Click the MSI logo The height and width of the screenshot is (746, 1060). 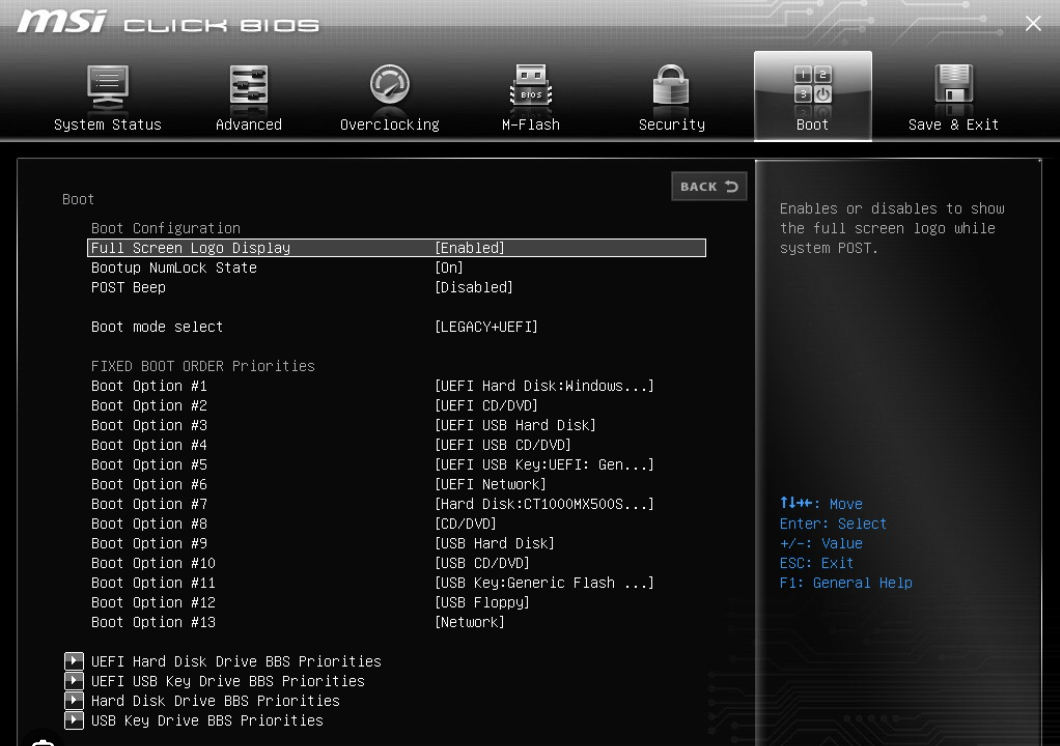[x=62, y=22]
